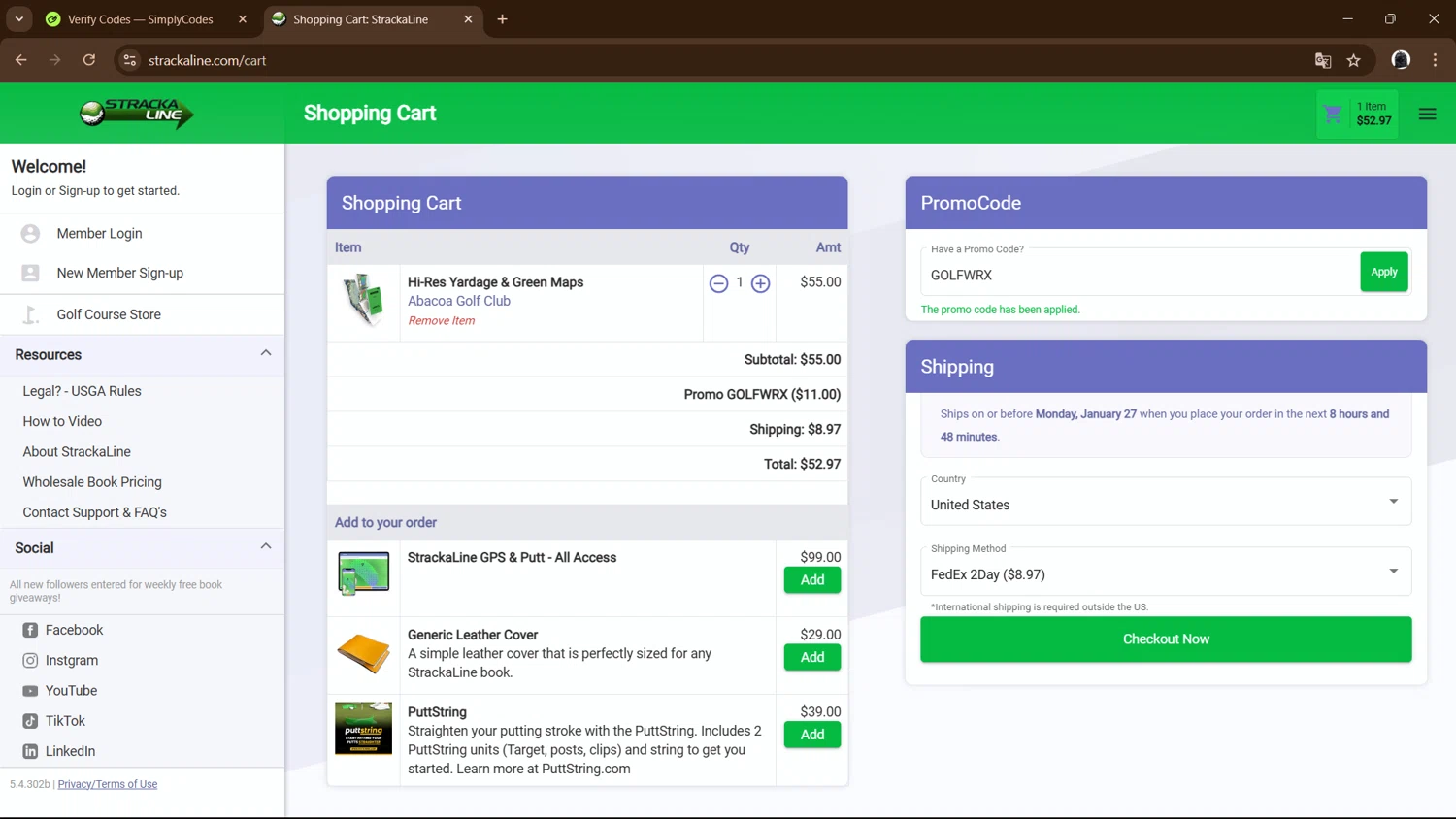Click the LinkedIn social icon

30,751
